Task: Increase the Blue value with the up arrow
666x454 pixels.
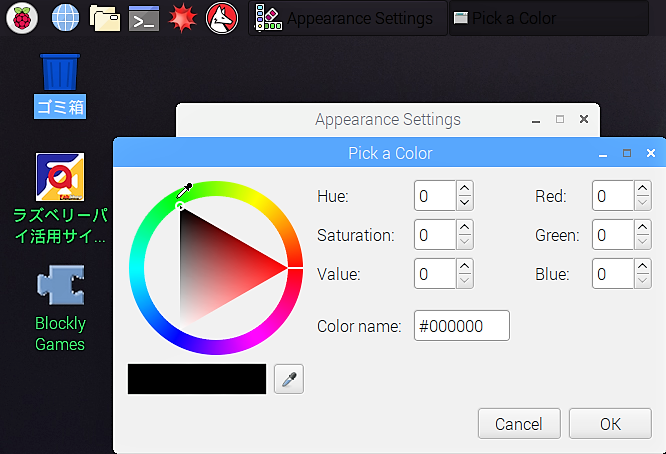Action: [x=643, y=266]
